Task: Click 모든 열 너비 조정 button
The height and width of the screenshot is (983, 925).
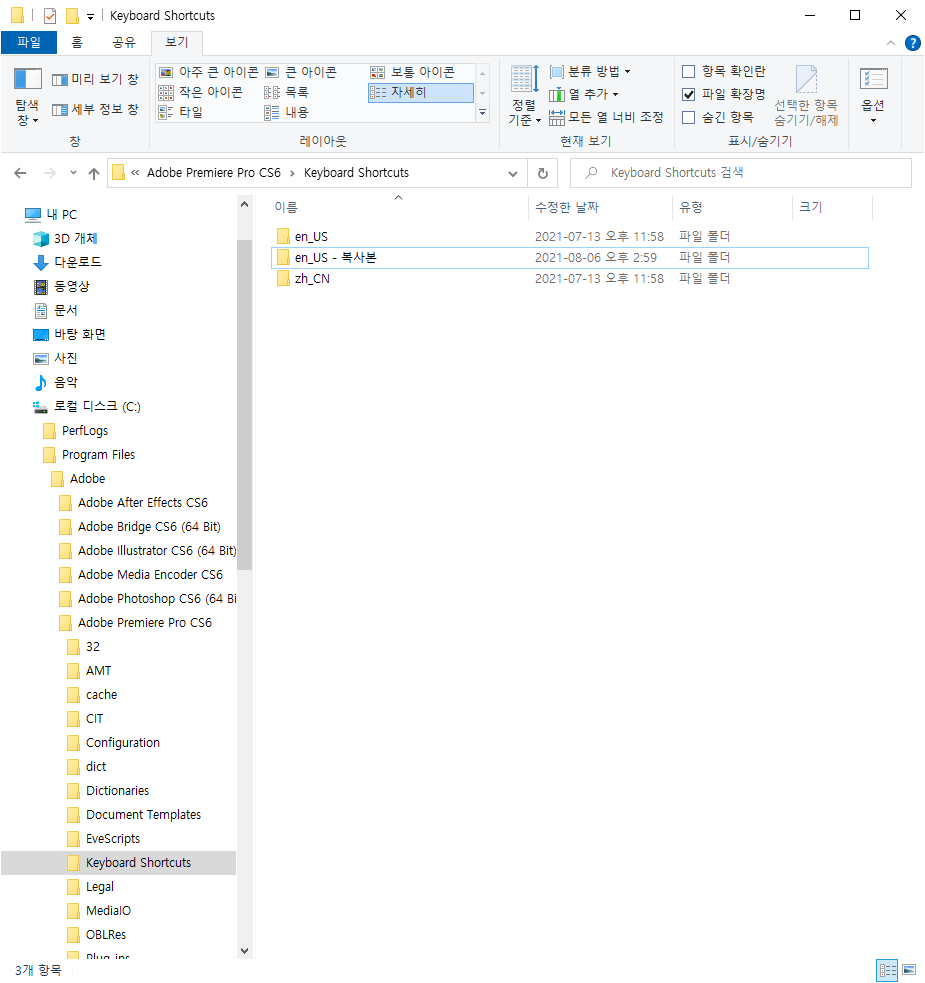Action: 606,117
